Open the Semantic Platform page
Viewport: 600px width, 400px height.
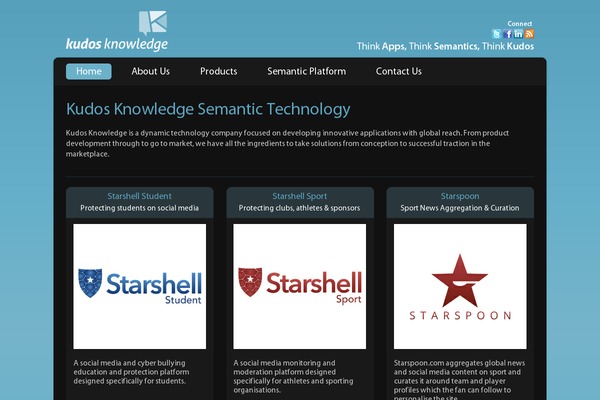click(307, 72)
